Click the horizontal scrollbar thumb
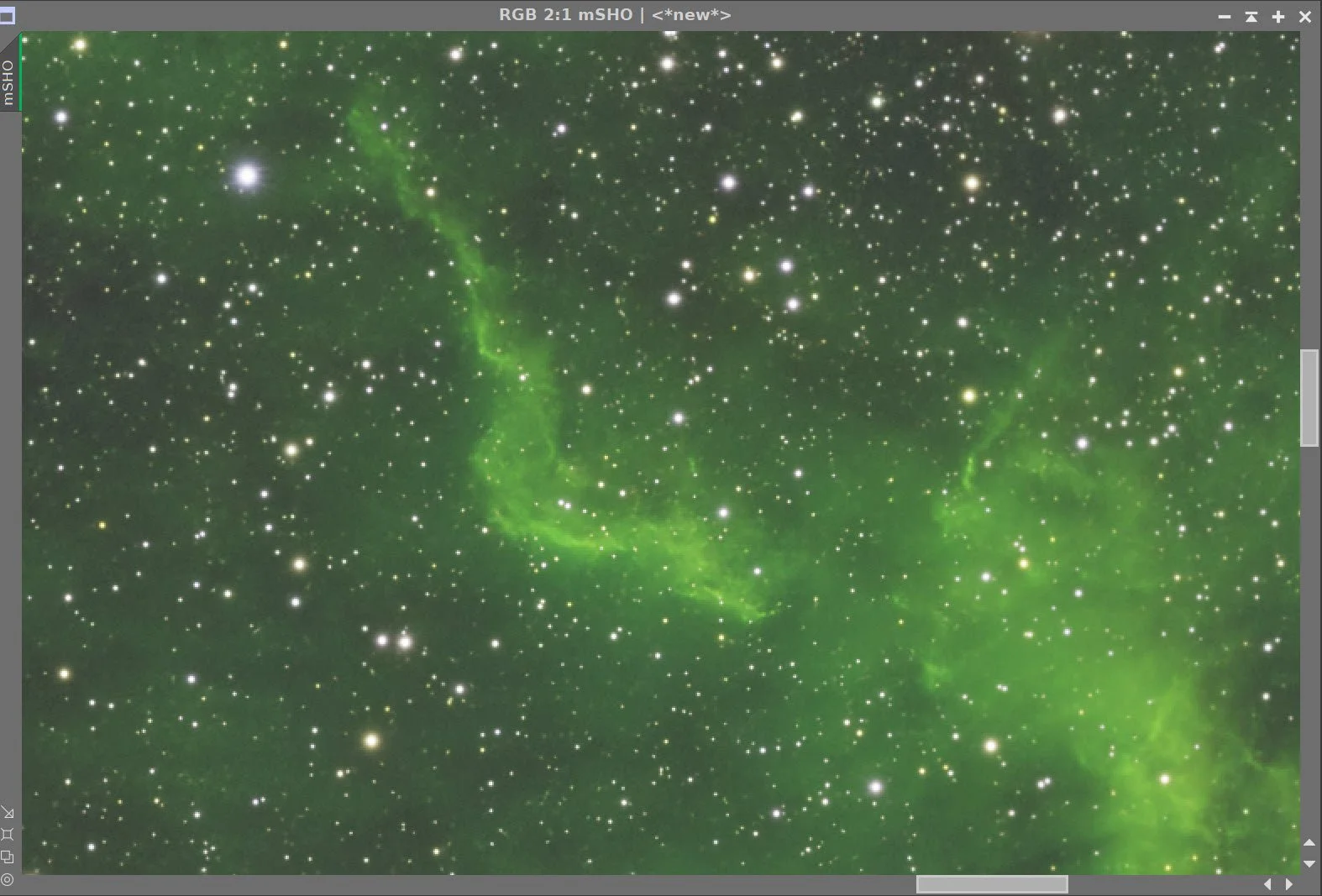 [992, 884]
